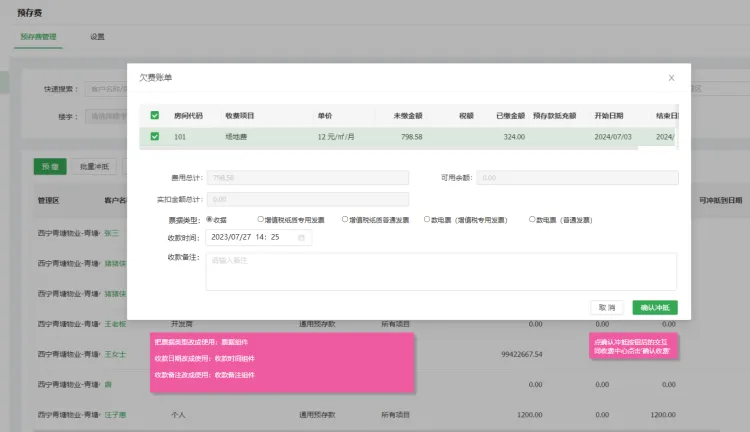Select 数电票（普通发票）radio option
The image size is (750, 432).
pos(532,220)
